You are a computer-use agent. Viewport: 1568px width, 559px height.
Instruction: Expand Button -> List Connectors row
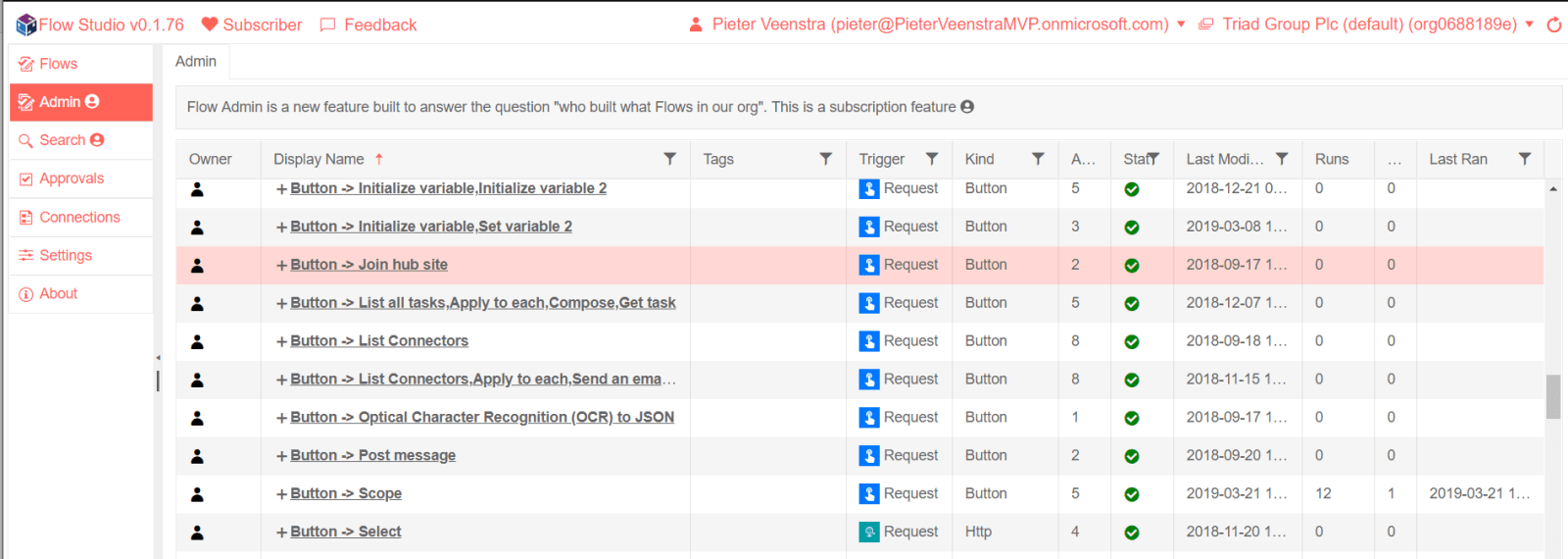click(282, 341)
